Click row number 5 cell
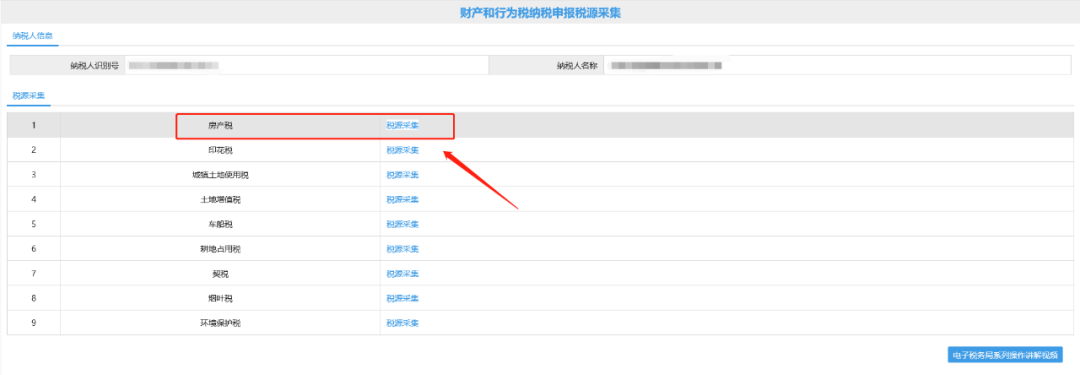This screenshot has width=1080, height=375. [x=34, y=225]
